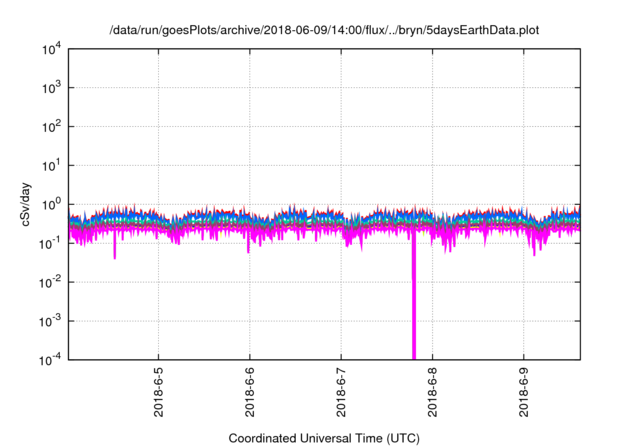The width and height of the screenshot is (640, 448).
Task: Click the 10^0 y-axis tick label
Action: (x=52, y=204)
